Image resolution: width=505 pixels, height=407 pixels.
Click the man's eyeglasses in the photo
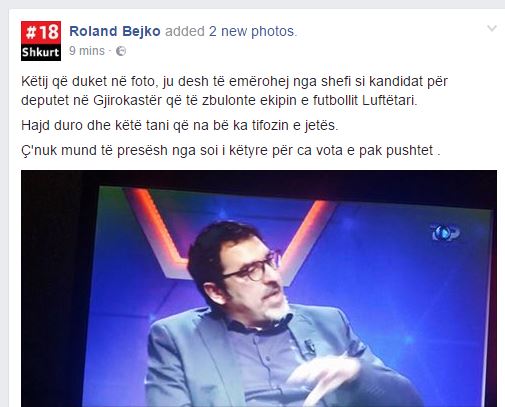[253, 267]
